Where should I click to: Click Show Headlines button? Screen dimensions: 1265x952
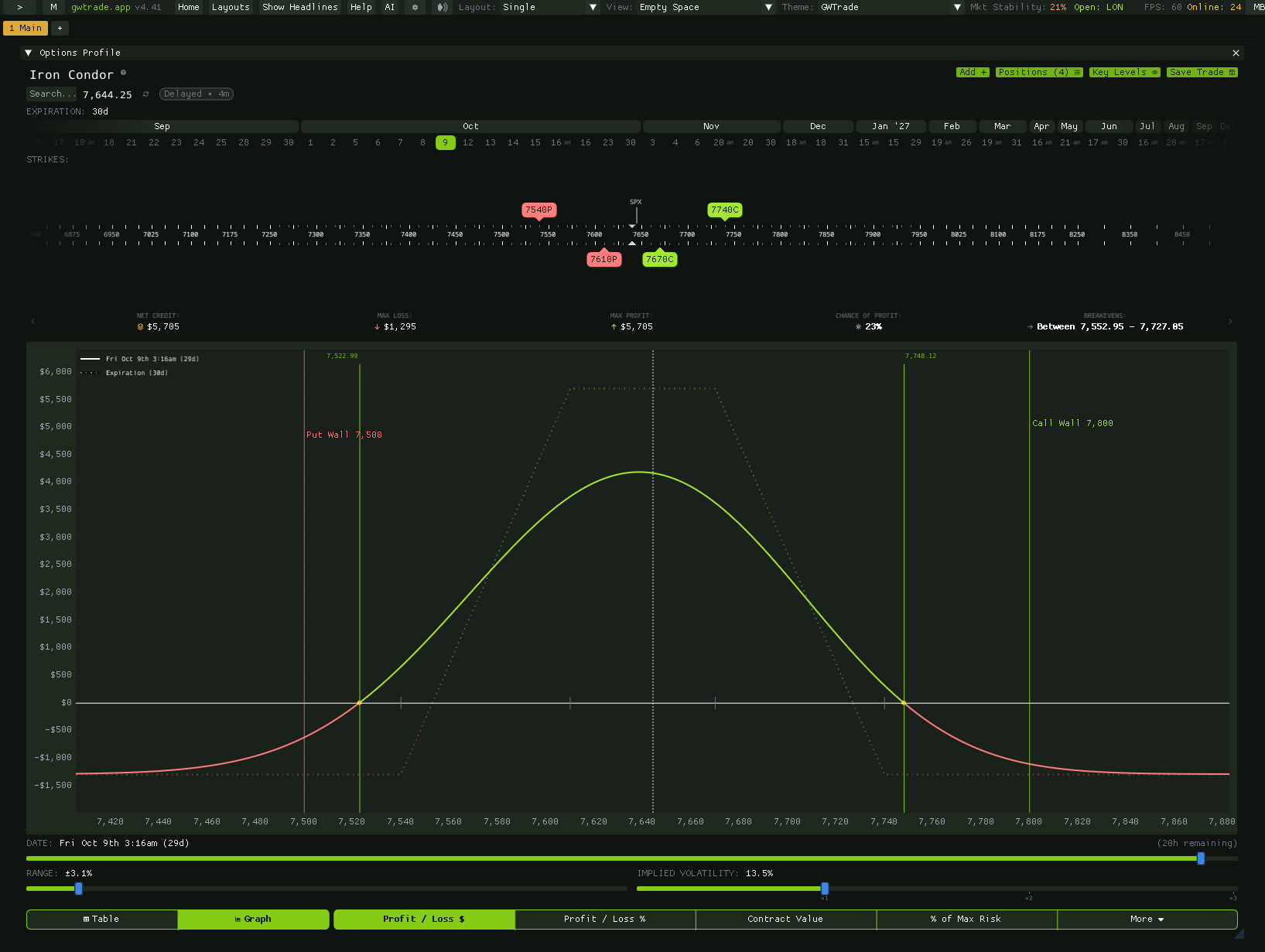point(300,7)
